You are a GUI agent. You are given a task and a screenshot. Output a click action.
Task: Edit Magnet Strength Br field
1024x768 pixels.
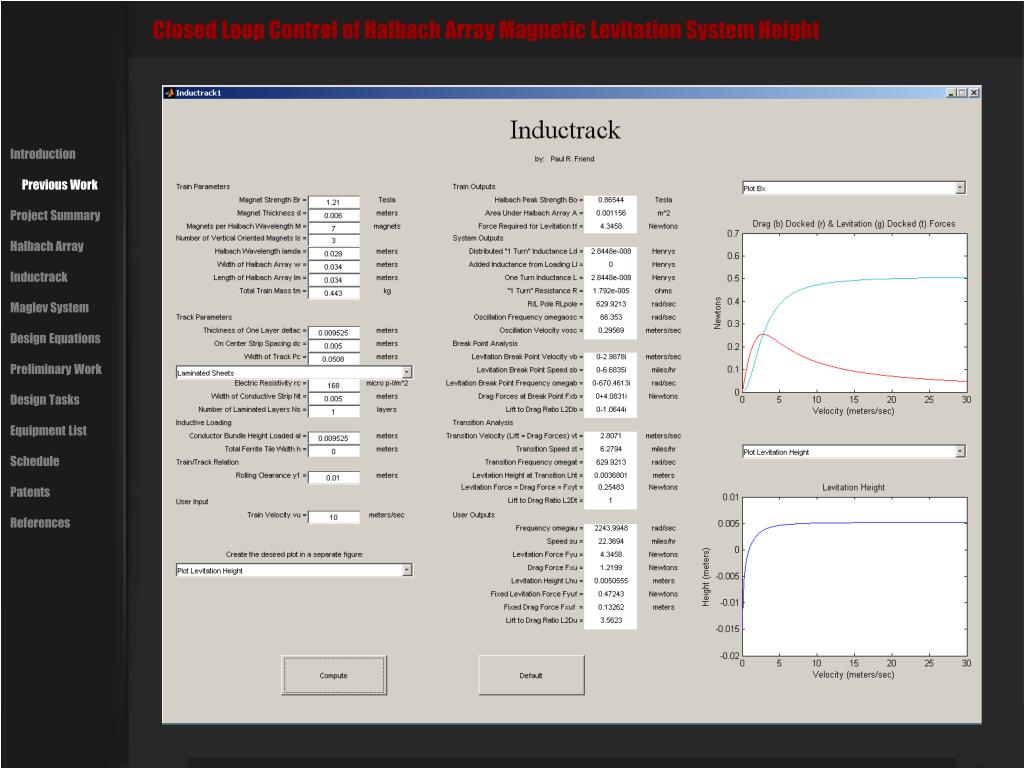pyautogui.click(x=334, y=202)
